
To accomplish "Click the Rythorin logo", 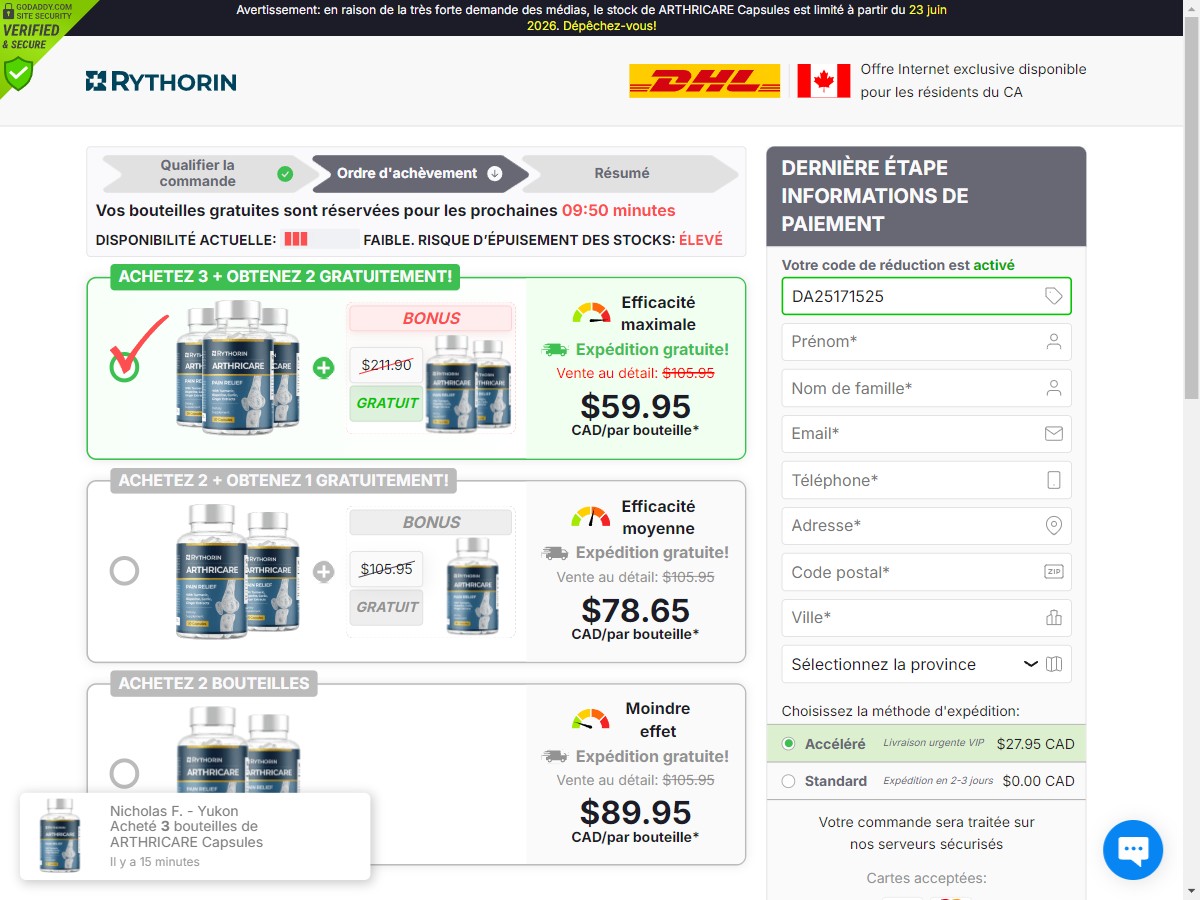I will point(161,81).
